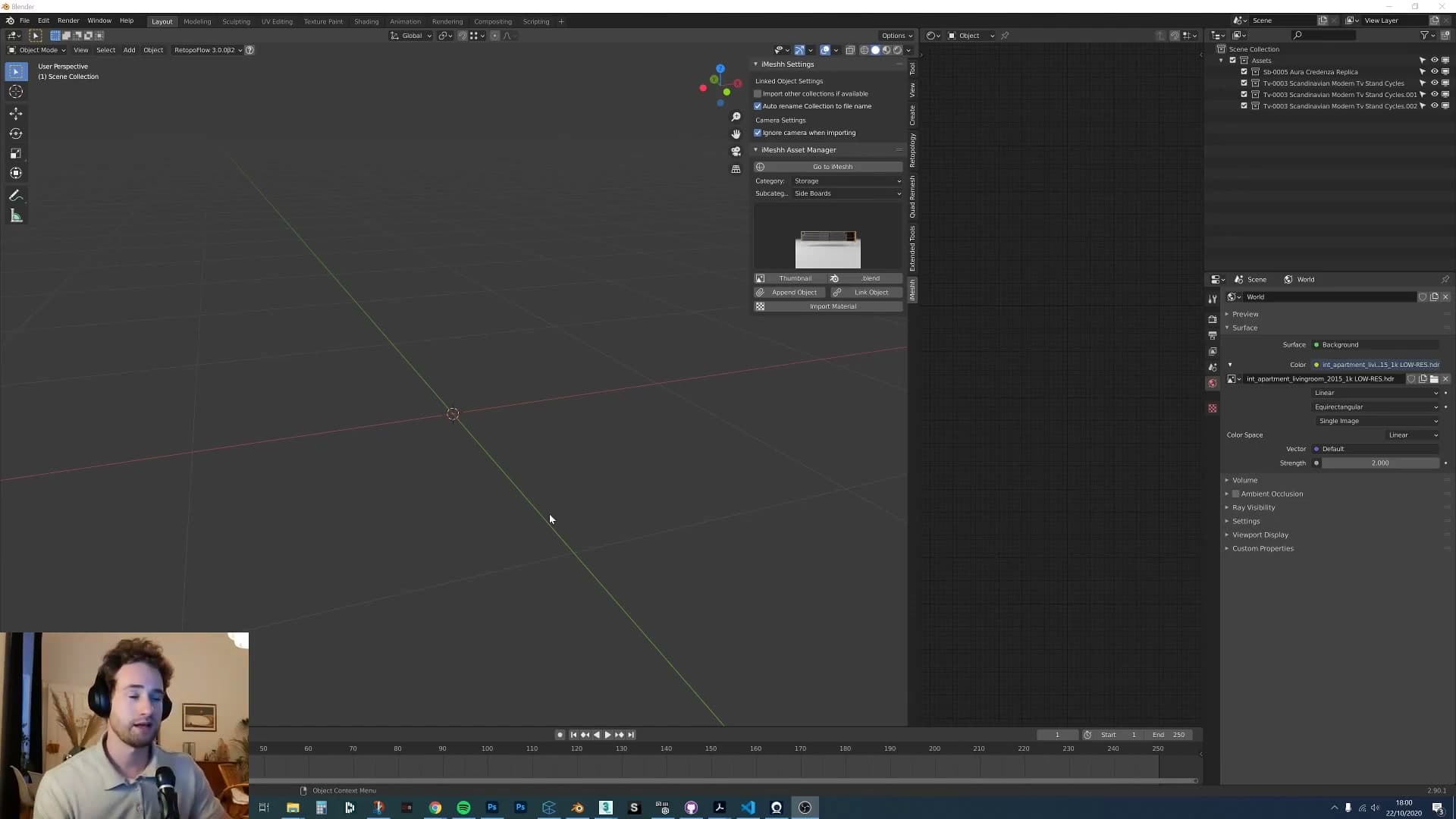The height and width of the screenshot is (819, 1456).
Task: Hide Tv-0003 Scandinavian Modern Tv Stand Cycles.001
Action: pos(1434,95)
